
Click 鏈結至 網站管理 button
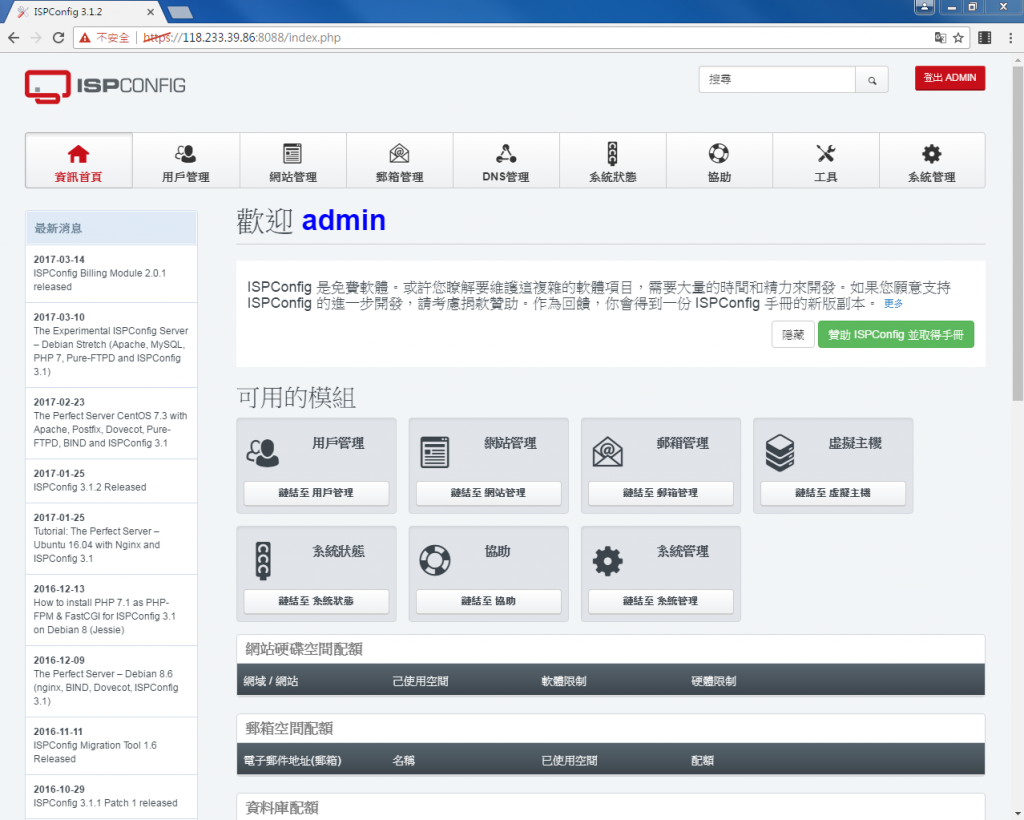pos(488,493)
